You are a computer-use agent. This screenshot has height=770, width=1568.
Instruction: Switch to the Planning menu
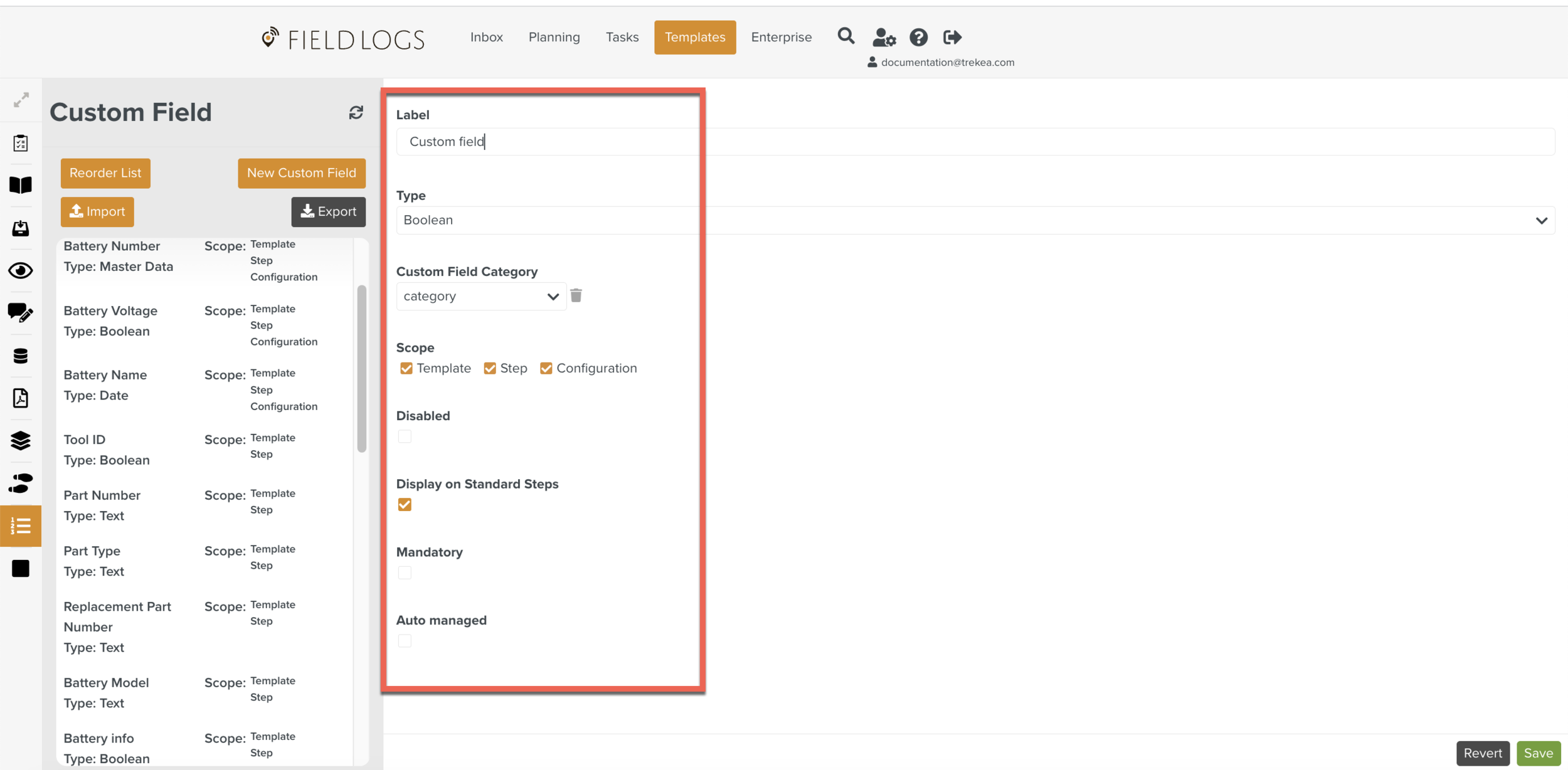click(x=554, y=37)
